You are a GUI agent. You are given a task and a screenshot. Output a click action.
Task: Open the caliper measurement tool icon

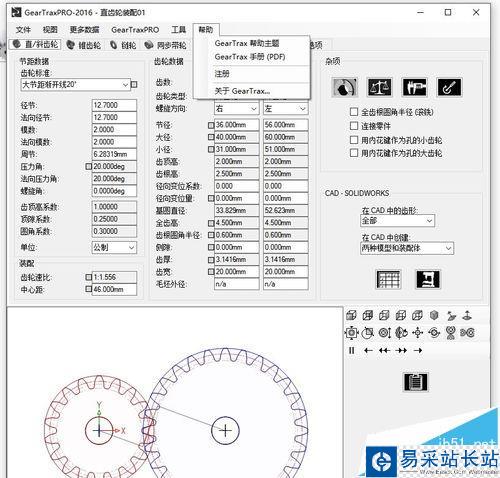coord(414,87)
